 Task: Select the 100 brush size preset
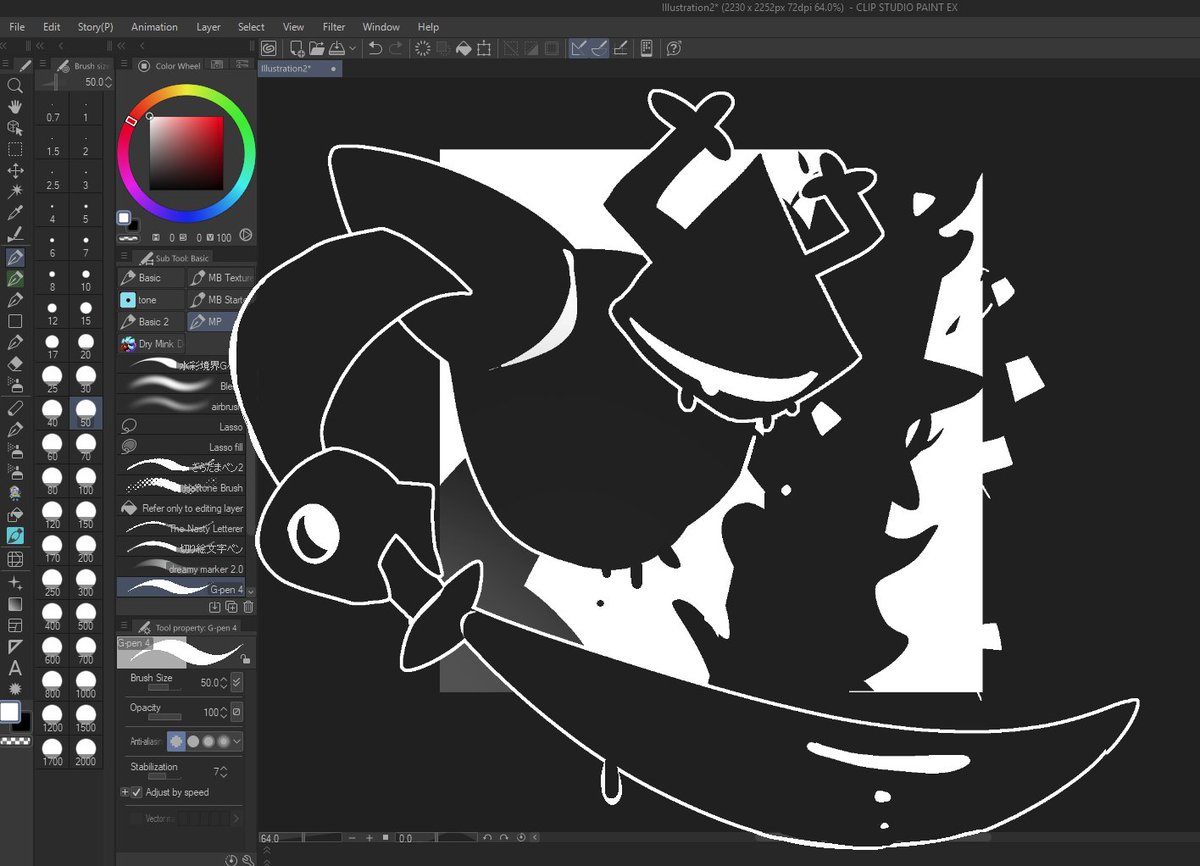point(86,479)
